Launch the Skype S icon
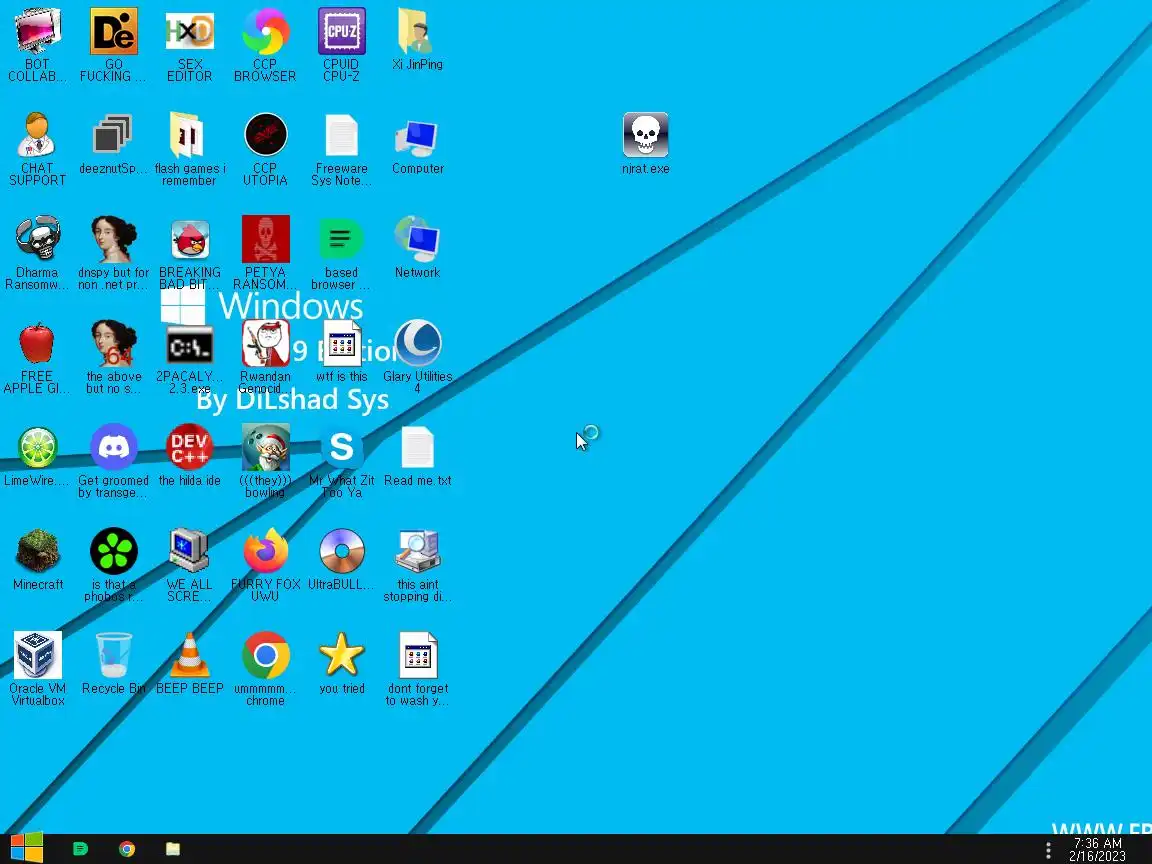 tap(342, 461)
